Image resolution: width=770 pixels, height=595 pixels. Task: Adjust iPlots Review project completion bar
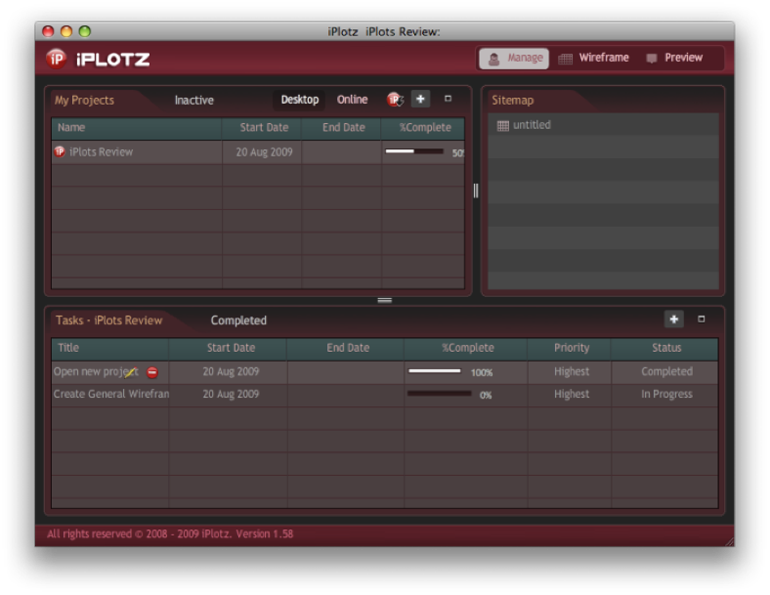414,152
